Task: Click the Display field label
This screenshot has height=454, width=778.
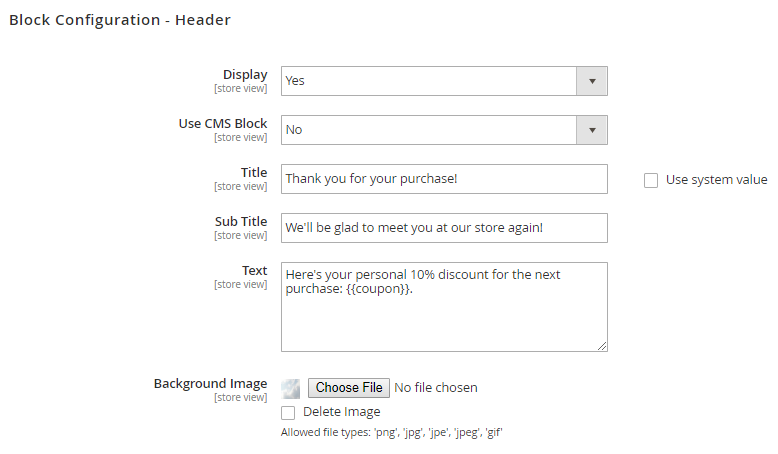Action: click(244, 75)
